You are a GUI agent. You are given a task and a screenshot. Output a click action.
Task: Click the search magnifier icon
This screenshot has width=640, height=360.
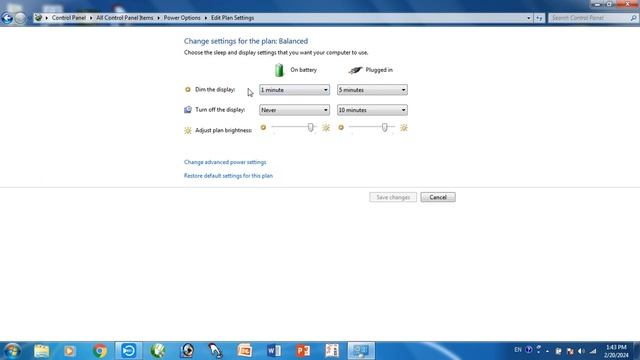coord(633,18)
